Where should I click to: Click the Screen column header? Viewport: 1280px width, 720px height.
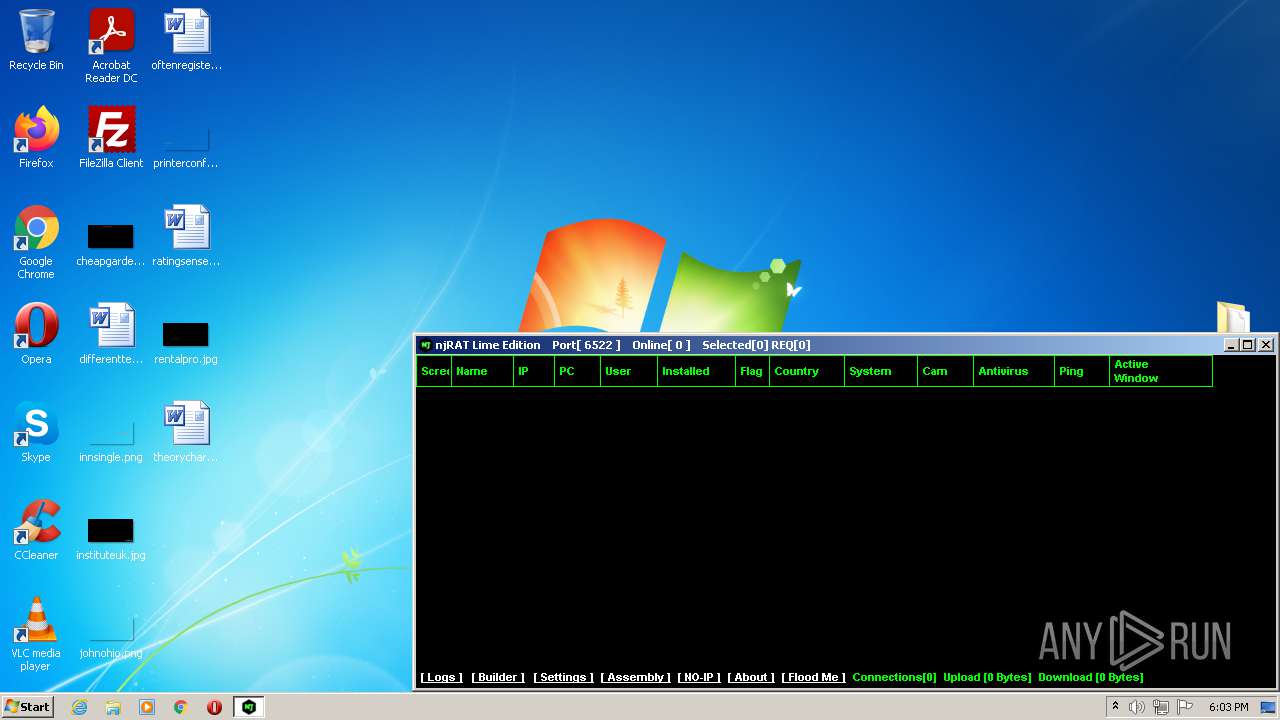(434, 371)
